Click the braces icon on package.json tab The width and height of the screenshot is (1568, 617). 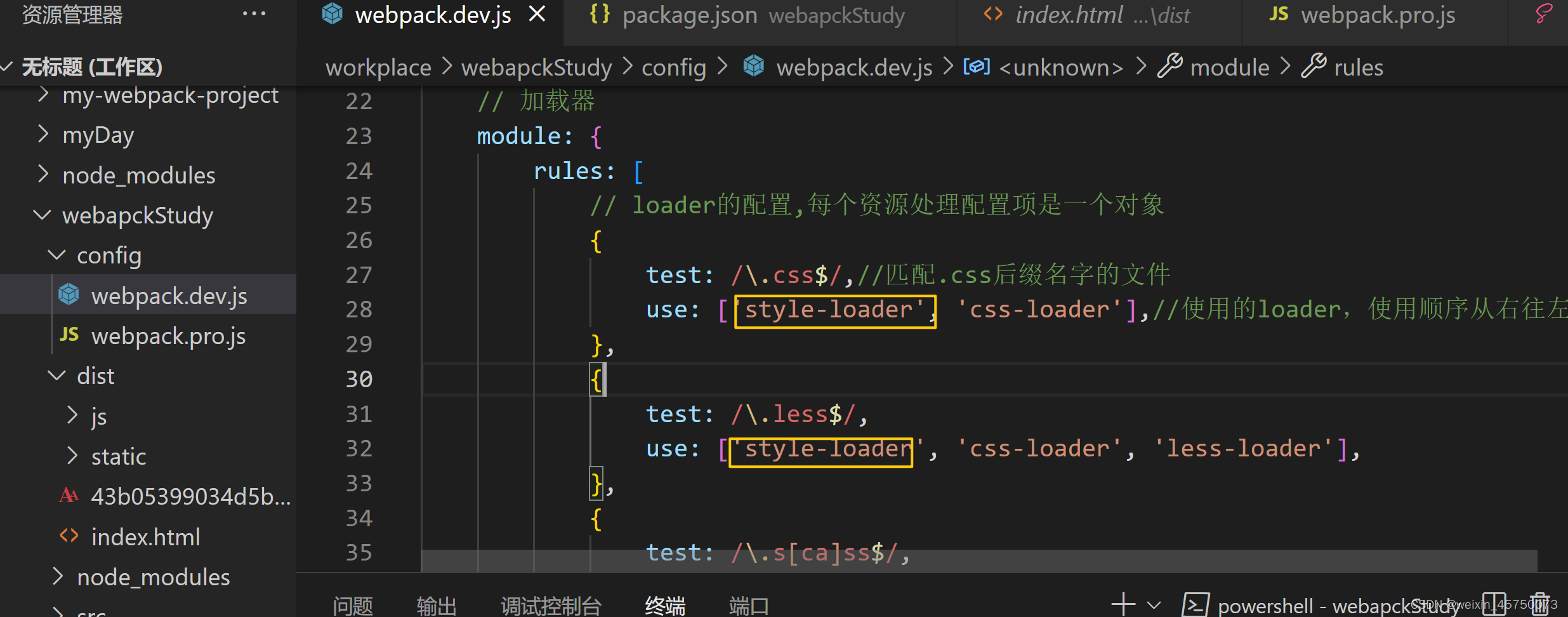pyautogui.click(x=598, y=13)
